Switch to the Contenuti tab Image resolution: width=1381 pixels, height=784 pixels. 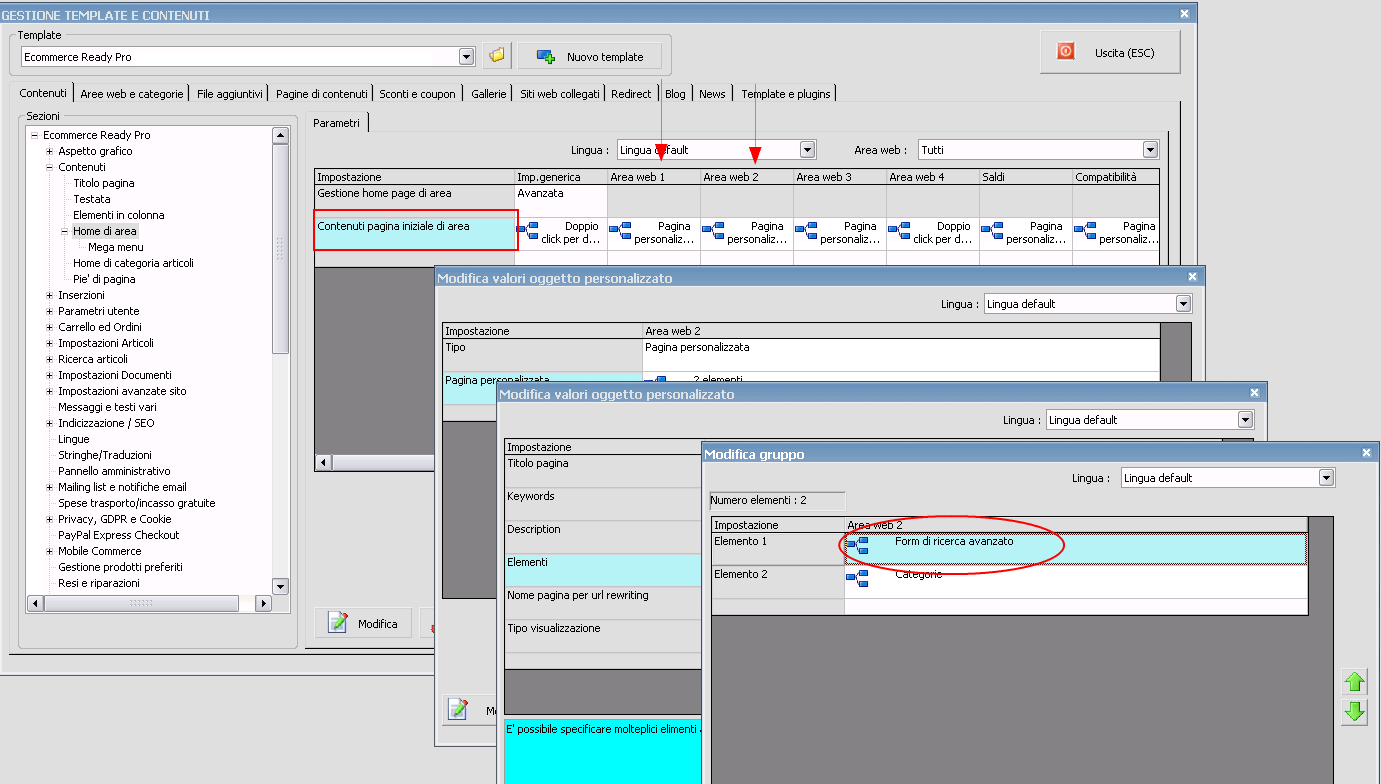pos(43,93)
